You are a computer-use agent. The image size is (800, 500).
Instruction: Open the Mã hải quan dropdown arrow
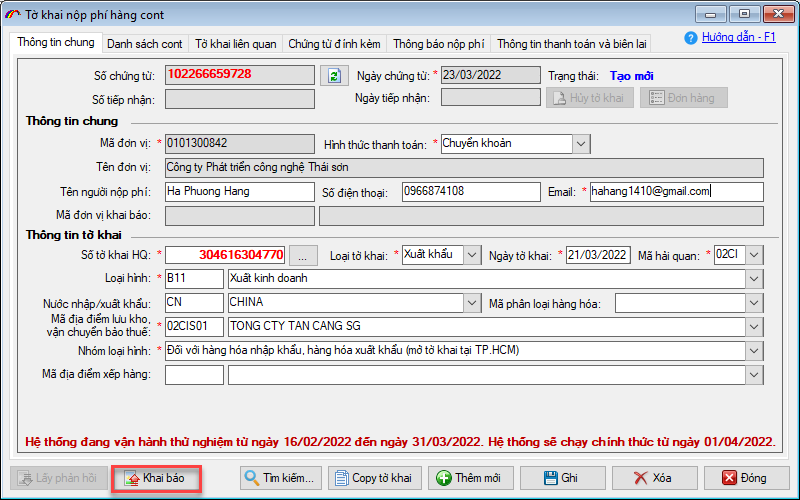point(754,255)
